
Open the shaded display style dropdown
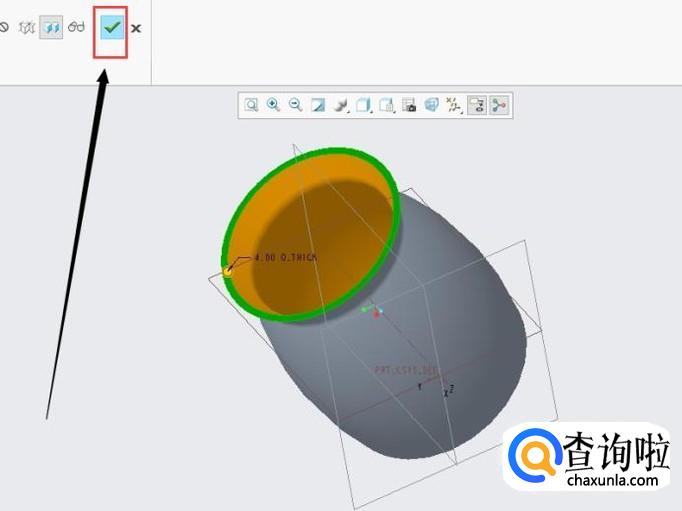tap(341, 105)
